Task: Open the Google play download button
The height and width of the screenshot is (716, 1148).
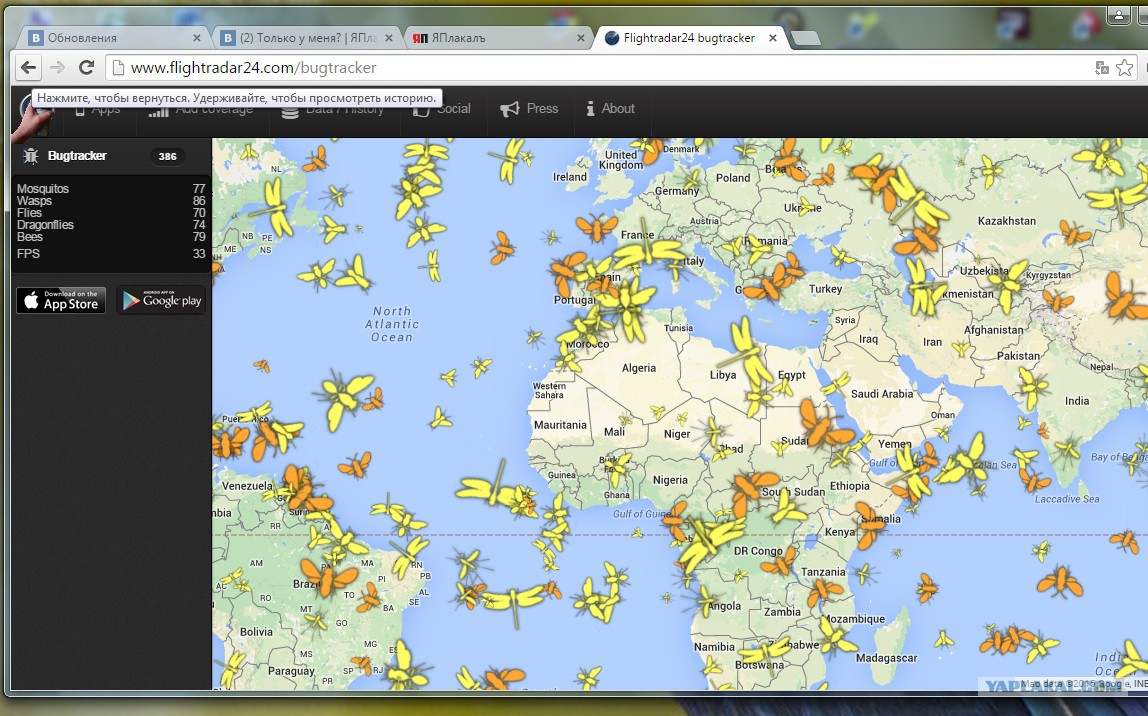Action: coord(161,300)
